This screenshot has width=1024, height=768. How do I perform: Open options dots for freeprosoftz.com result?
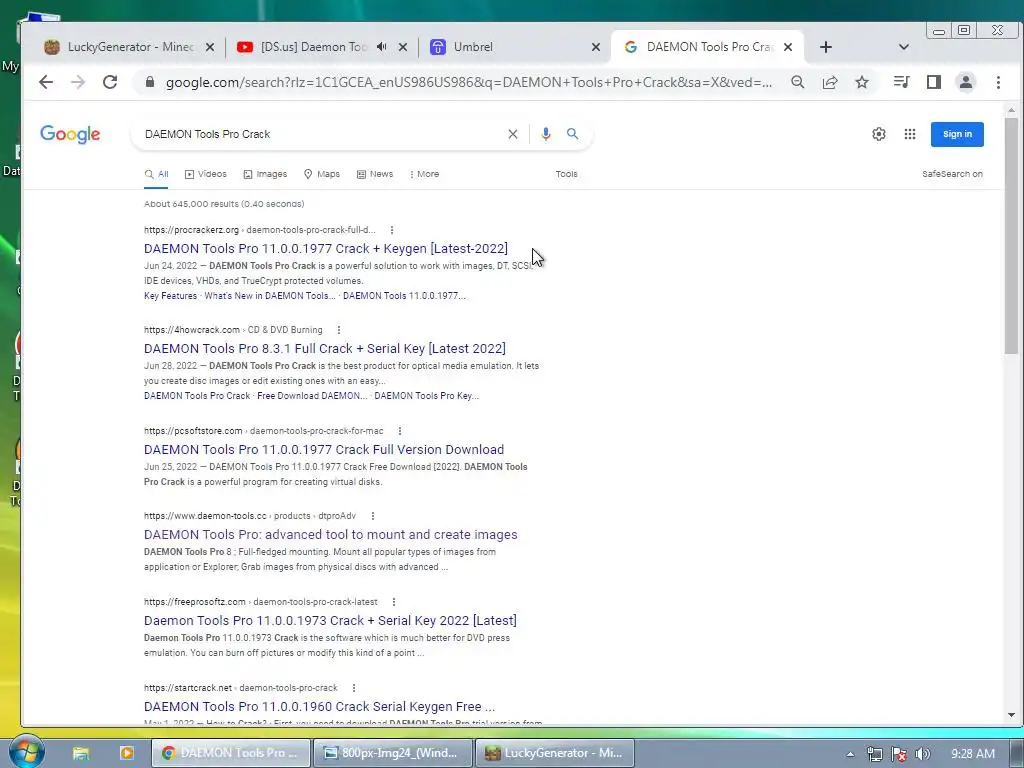point(394,602)
